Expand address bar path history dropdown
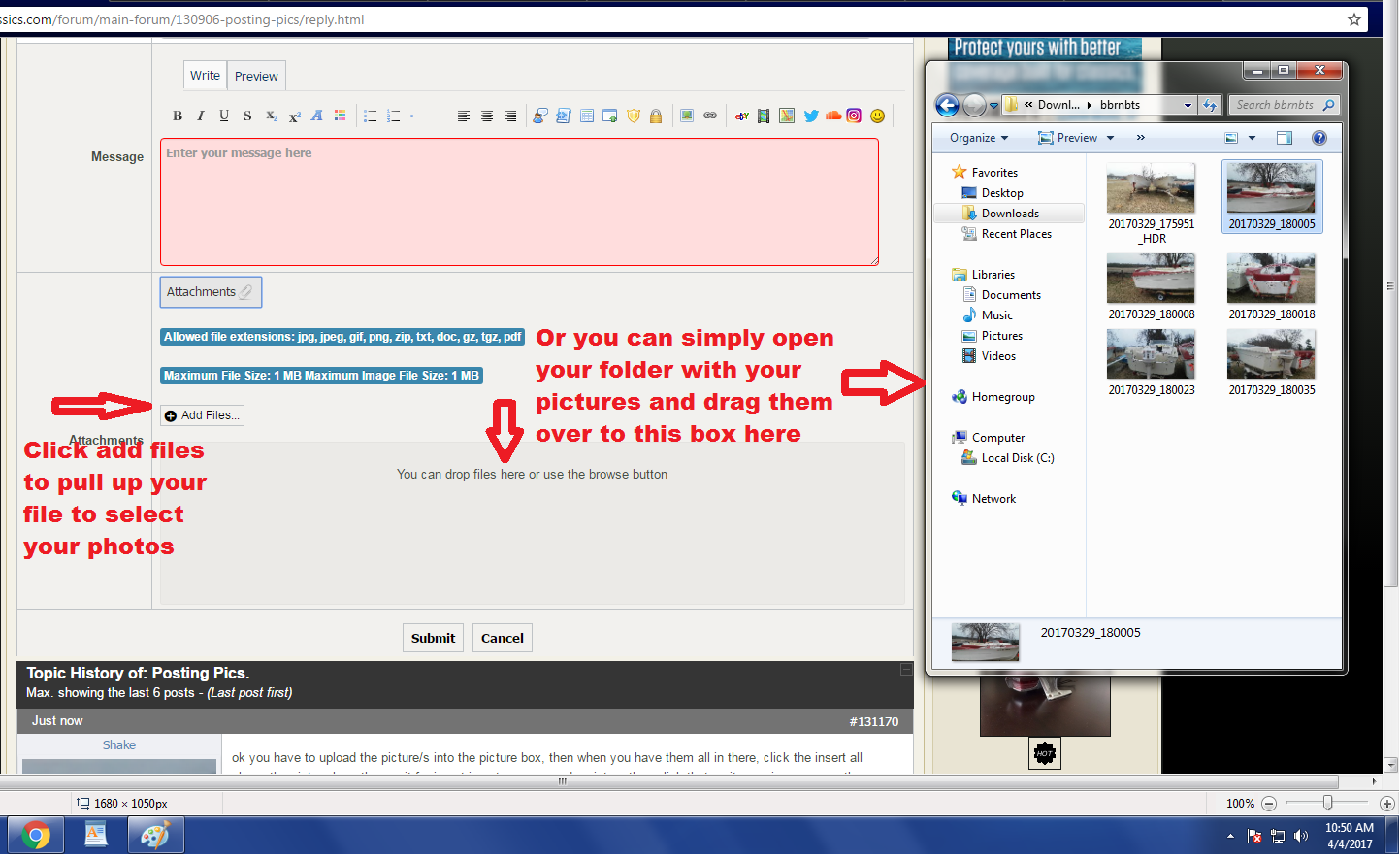1400x860 pixels. pos(1188,105)
